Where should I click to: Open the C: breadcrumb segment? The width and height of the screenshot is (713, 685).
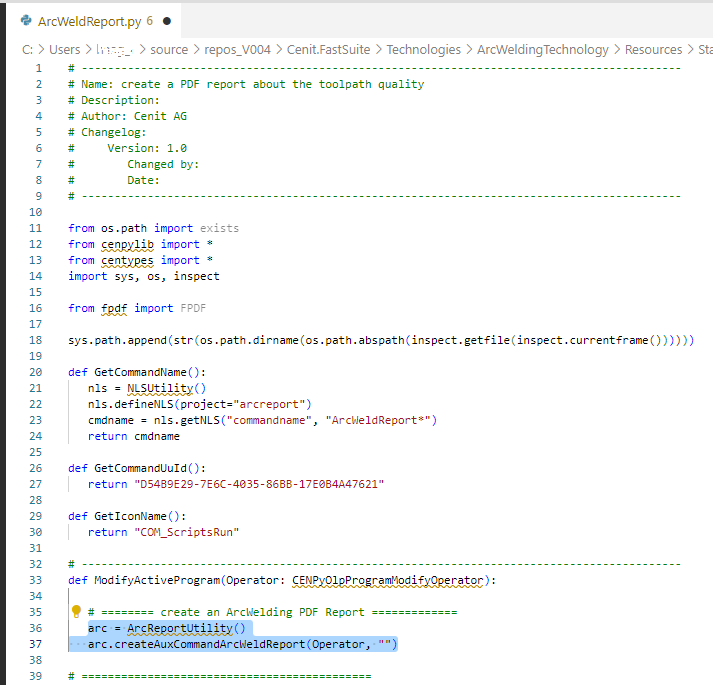pyautogui.click(x=28, y=49)
